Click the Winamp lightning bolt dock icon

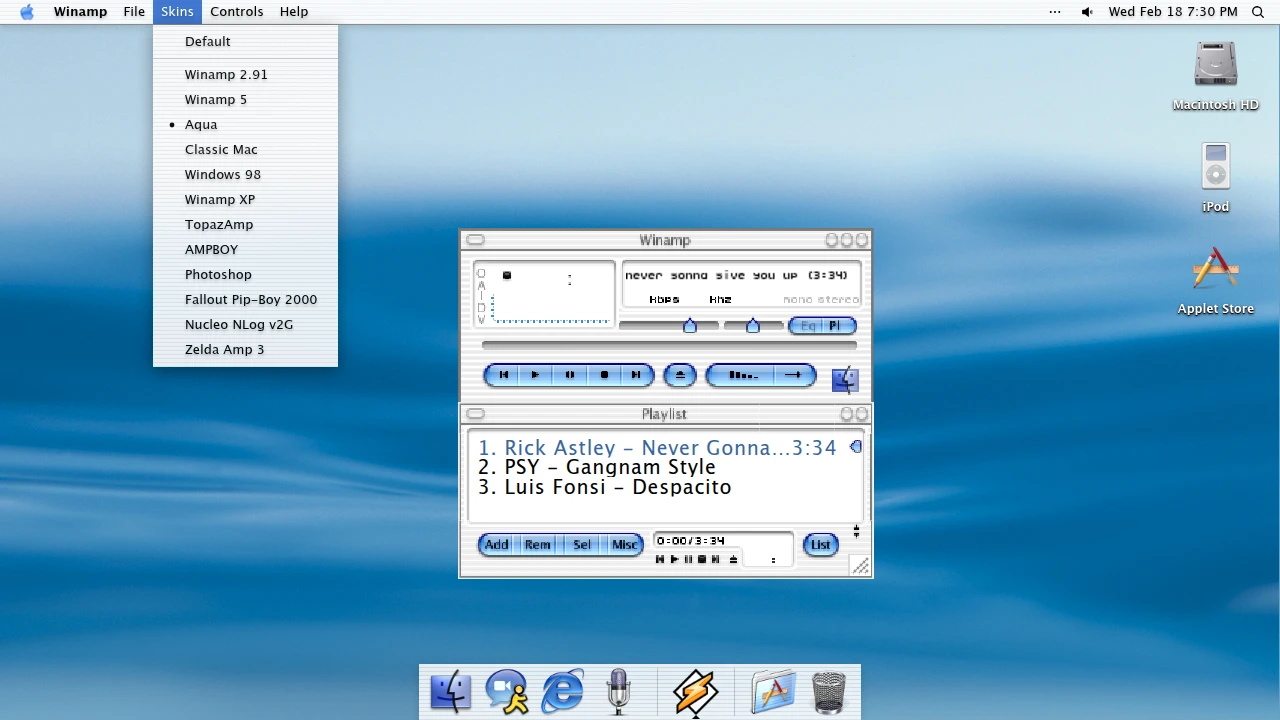point(695,692)
